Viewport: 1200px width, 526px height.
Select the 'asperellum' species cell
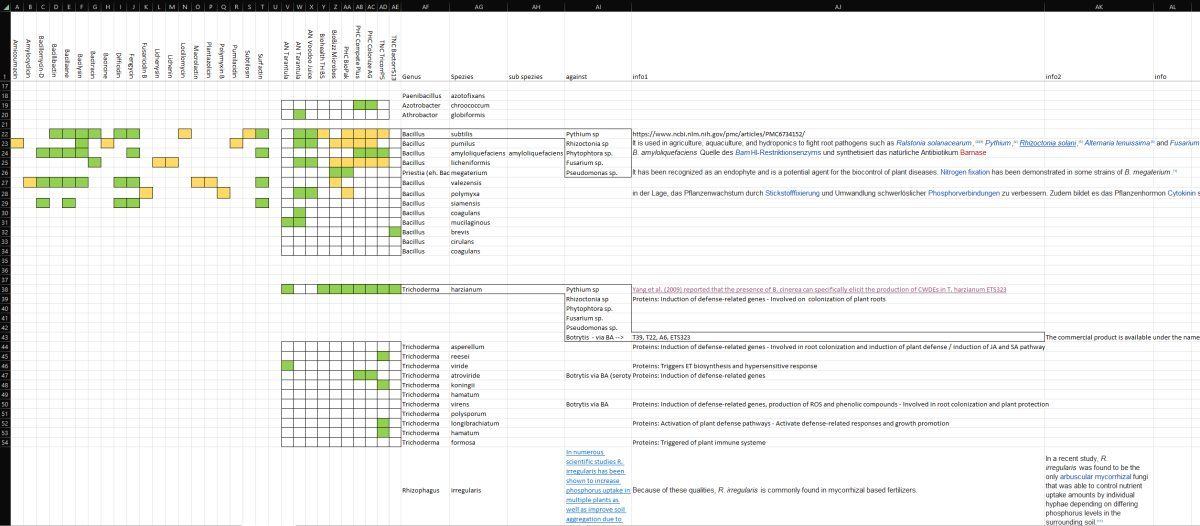pos(479,347)
